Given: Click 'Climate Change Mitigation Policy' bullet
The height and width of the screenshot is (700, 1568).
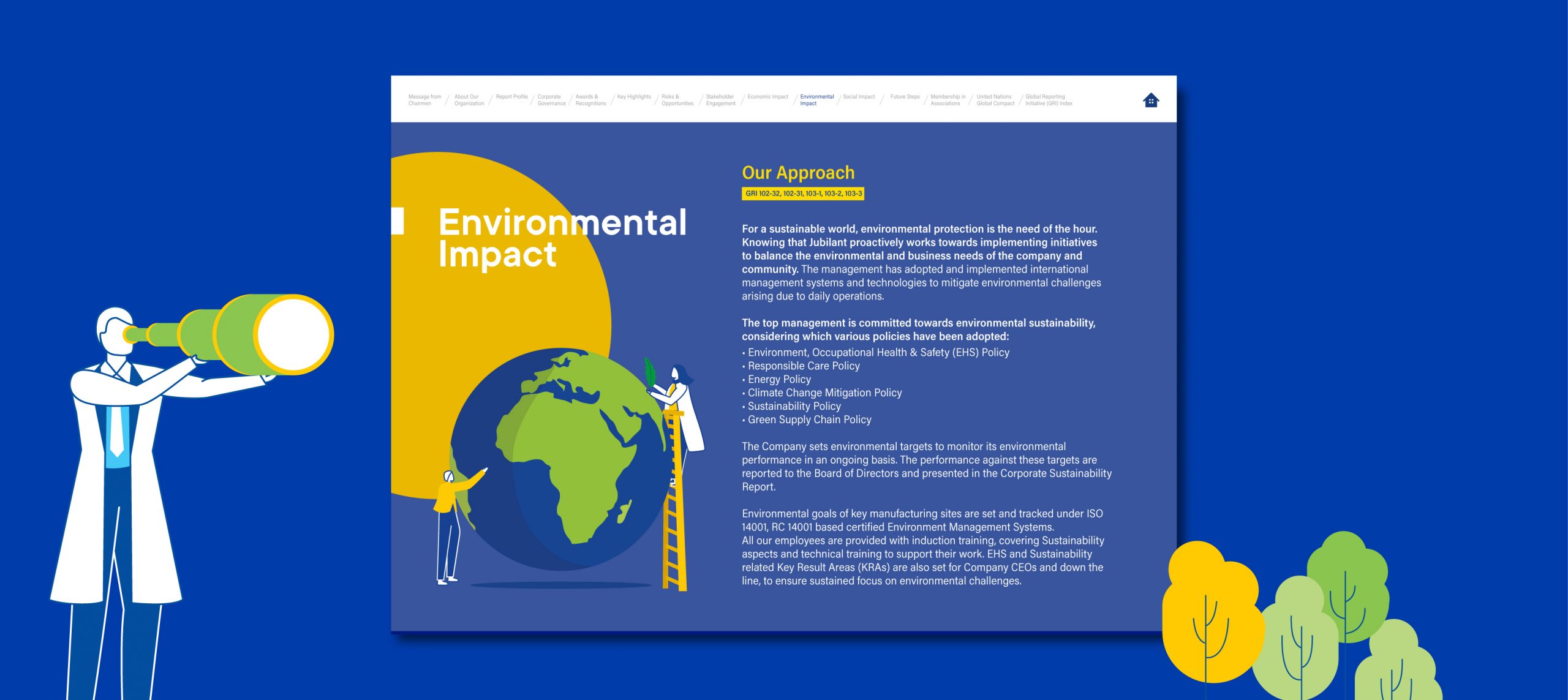Looking at the screenshot, I should 824,393.
